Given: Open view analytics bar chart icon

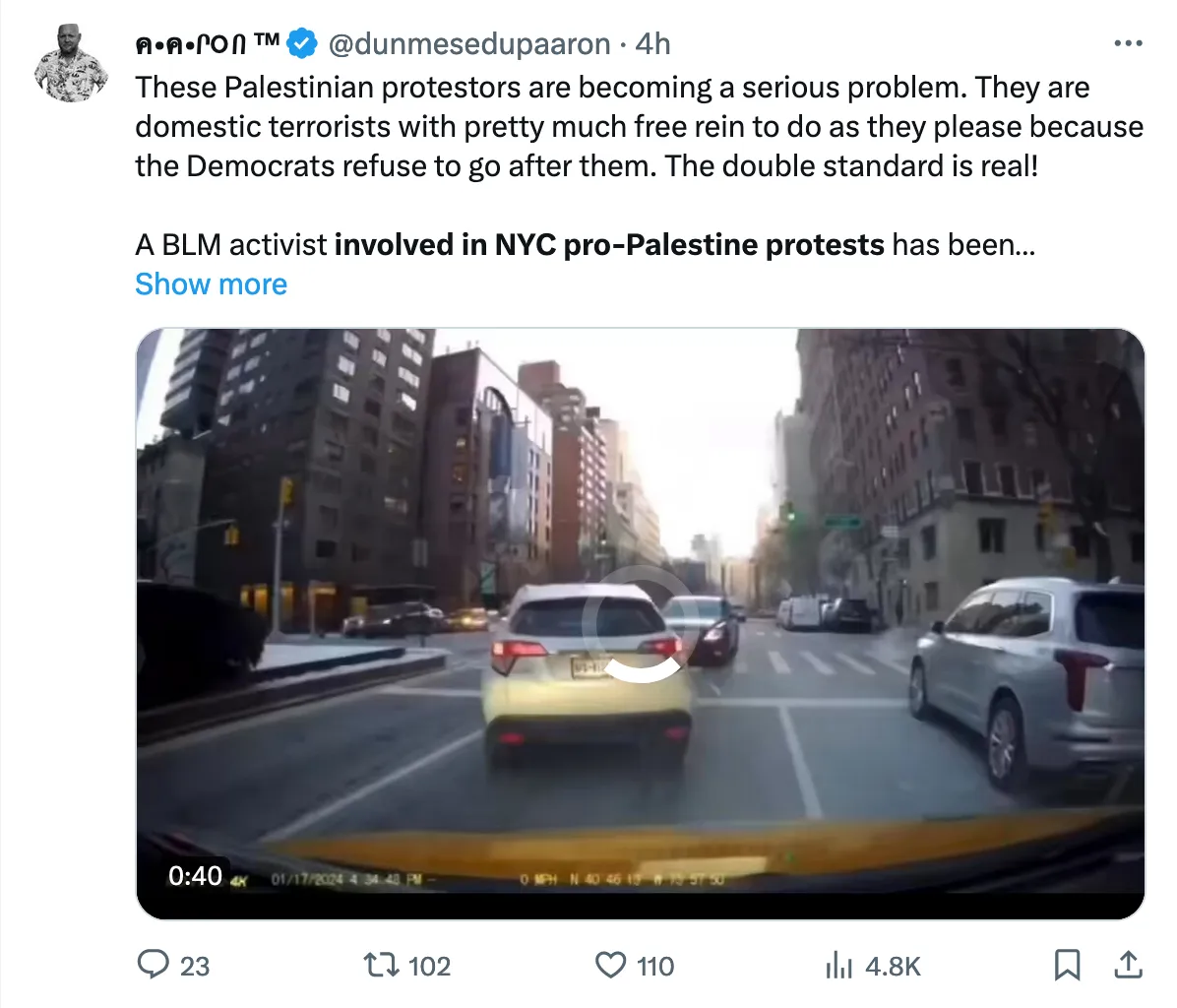Looking at the screenshot, I should 838,966.
